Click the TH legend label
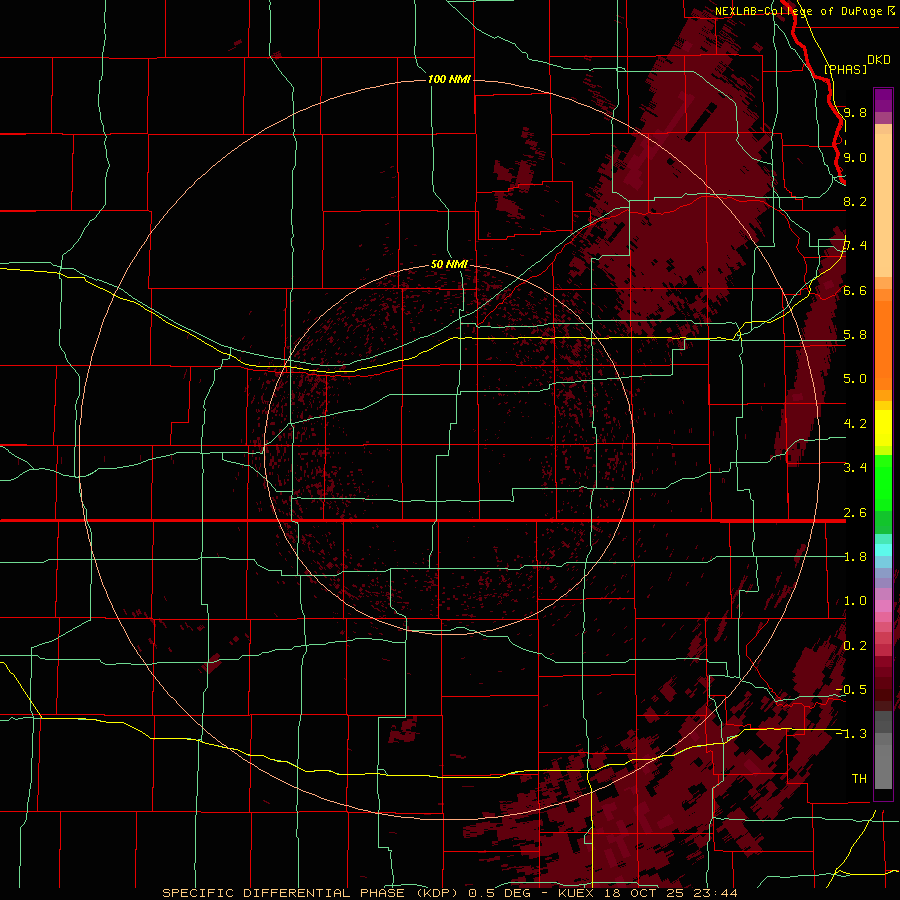The height and width of the screenshot is (900, 900). 859,779
